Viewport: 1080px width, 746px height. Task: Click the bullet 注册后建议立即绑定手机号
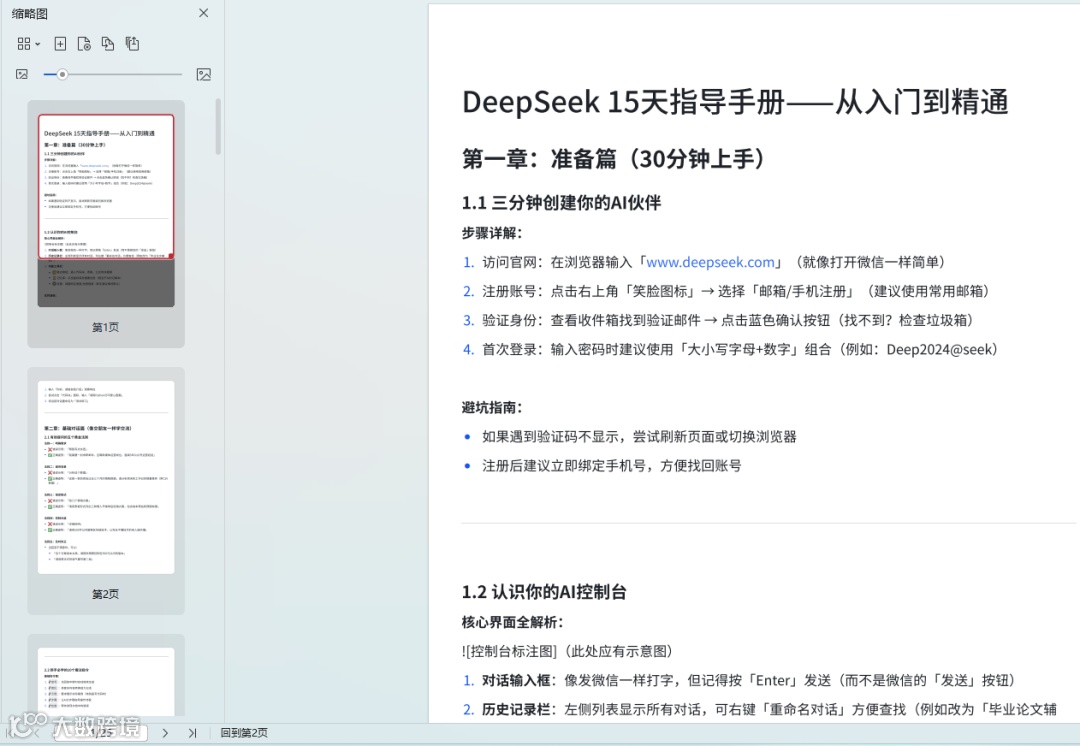coord(612,466)
